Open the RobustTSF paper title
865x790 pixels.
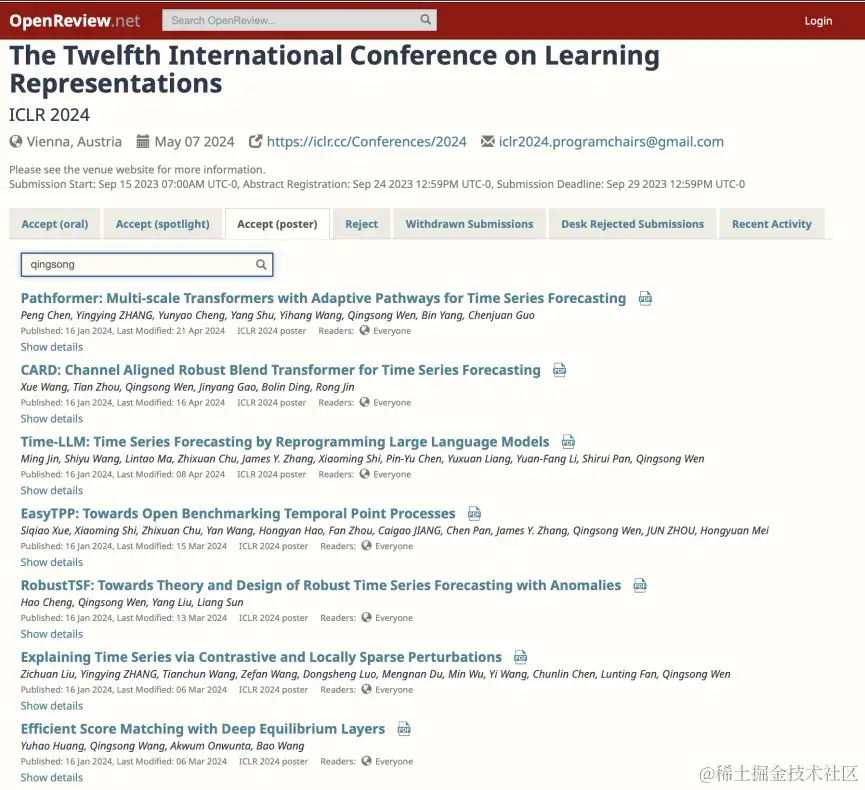321,585
